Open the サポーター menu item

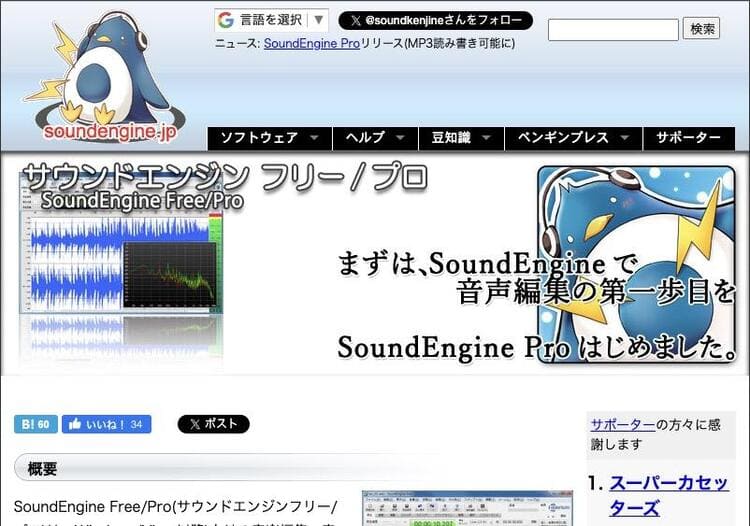[689, 138]
